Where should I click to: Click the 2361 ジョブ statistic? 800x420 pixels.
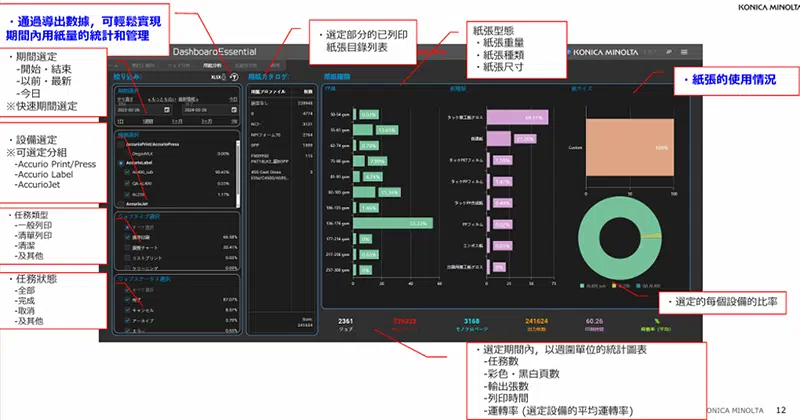click(x=345, y=325)
